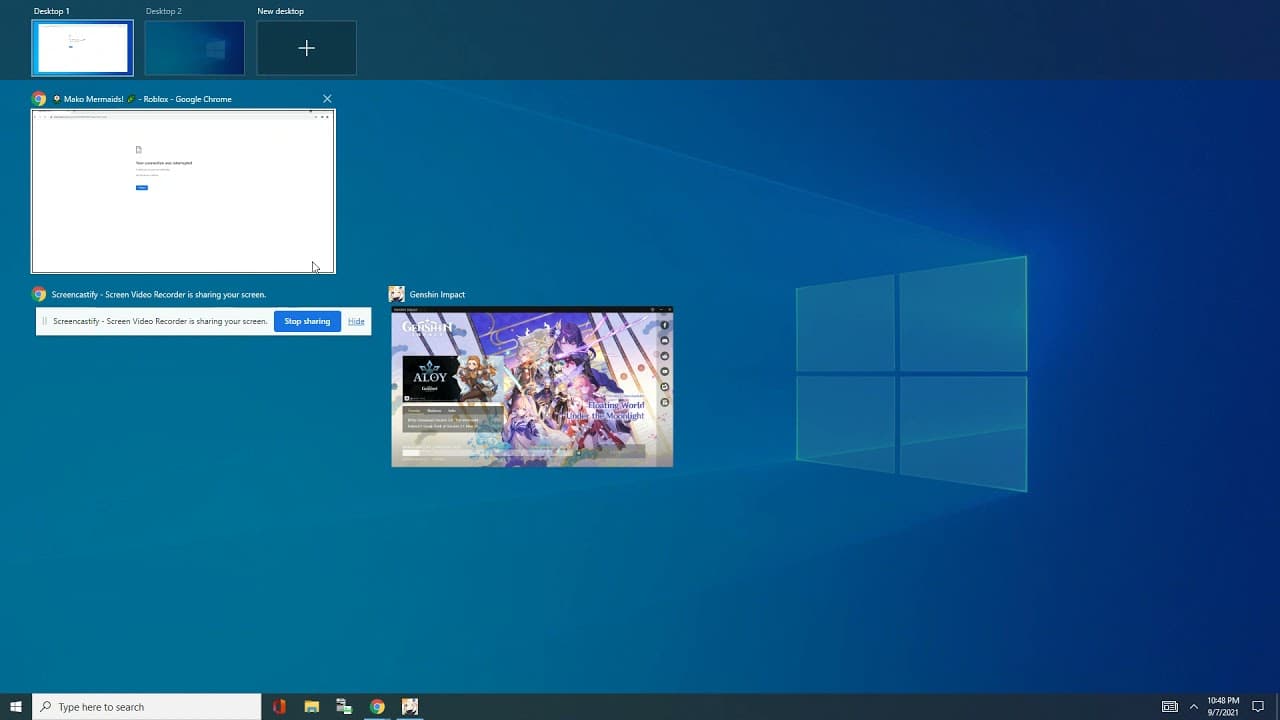Click the Chrome icon beside Mako Mermaids title

39,99
